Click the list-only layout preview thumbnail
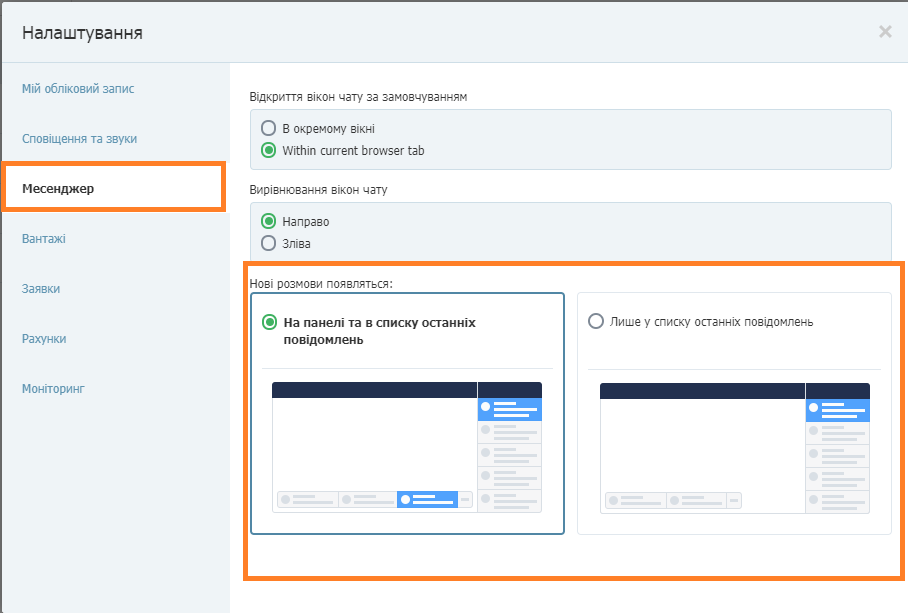This screenshot has height=613, width=908. pyautogui.click(x=735, y=448)
